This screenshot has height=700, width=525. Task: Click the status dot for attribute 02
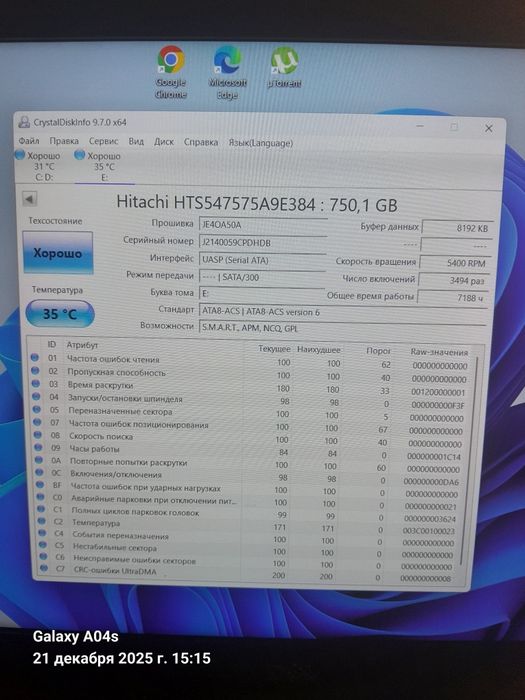click(x=35, y=371)
